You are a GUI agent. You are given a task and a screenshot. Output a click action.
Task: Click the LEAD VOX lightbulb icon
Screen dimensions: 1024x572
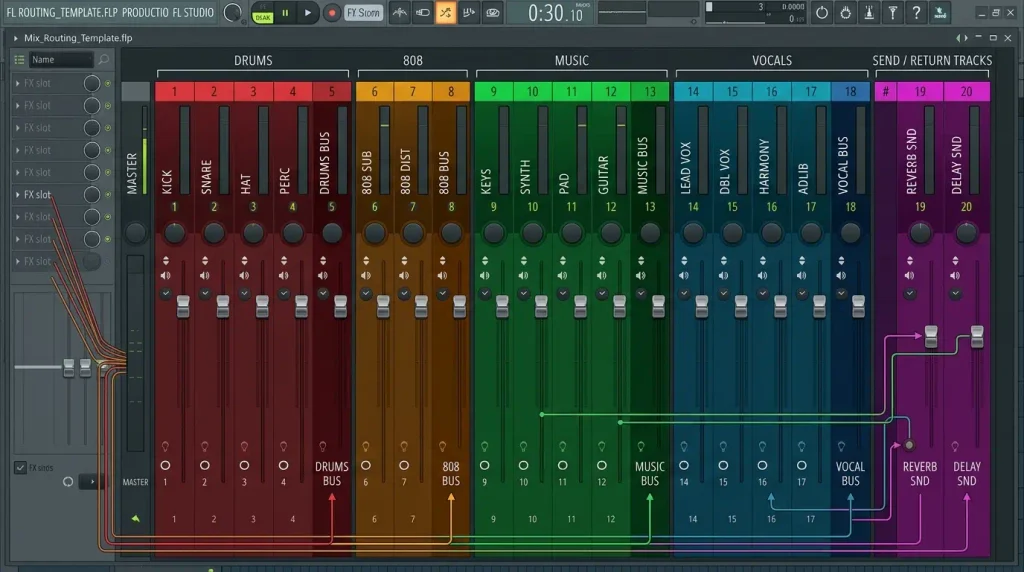click(684, 447)
